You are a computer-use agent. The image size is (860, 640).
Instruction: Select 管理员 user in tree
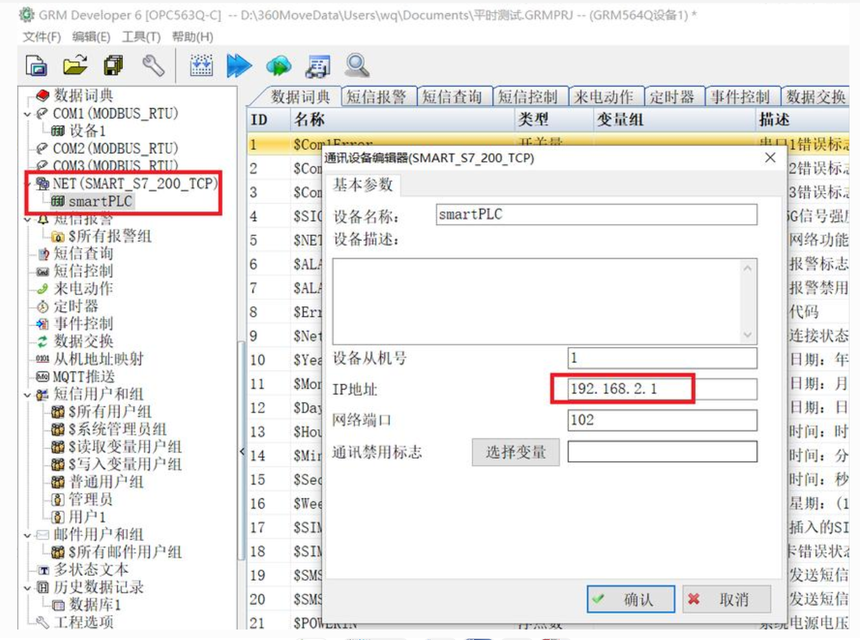(x=90, y=500)
